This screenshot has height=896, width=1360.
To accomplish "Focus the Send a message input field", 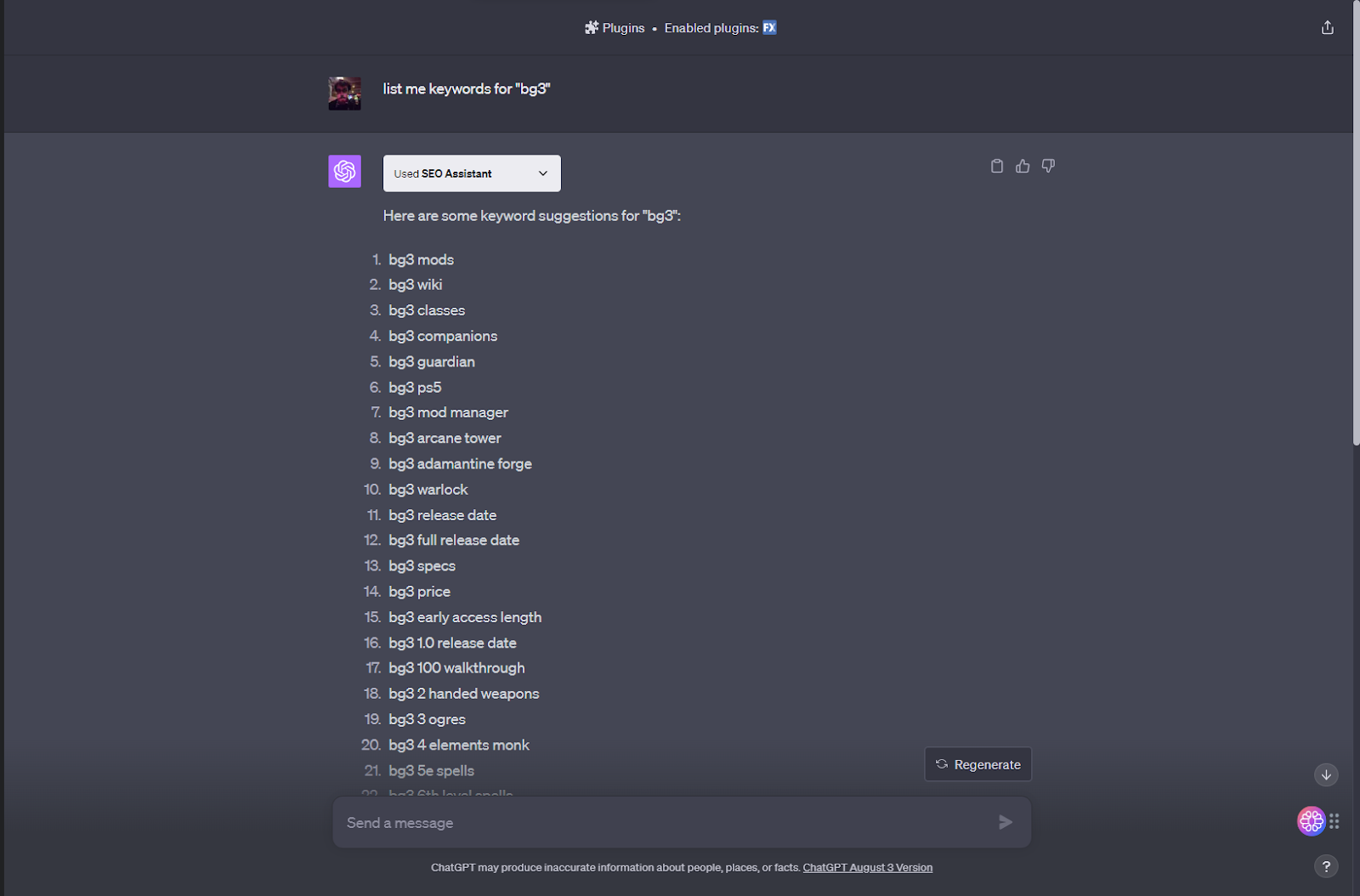I will 667,822.
